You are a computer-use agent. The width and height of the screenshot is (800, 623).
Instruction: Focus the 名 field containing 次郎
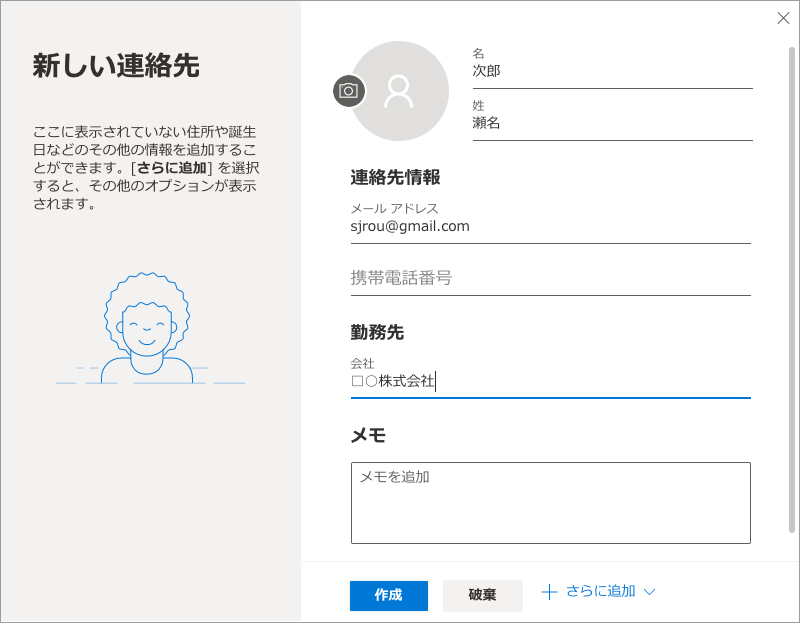pyautogui.click(x=612, y=72)
